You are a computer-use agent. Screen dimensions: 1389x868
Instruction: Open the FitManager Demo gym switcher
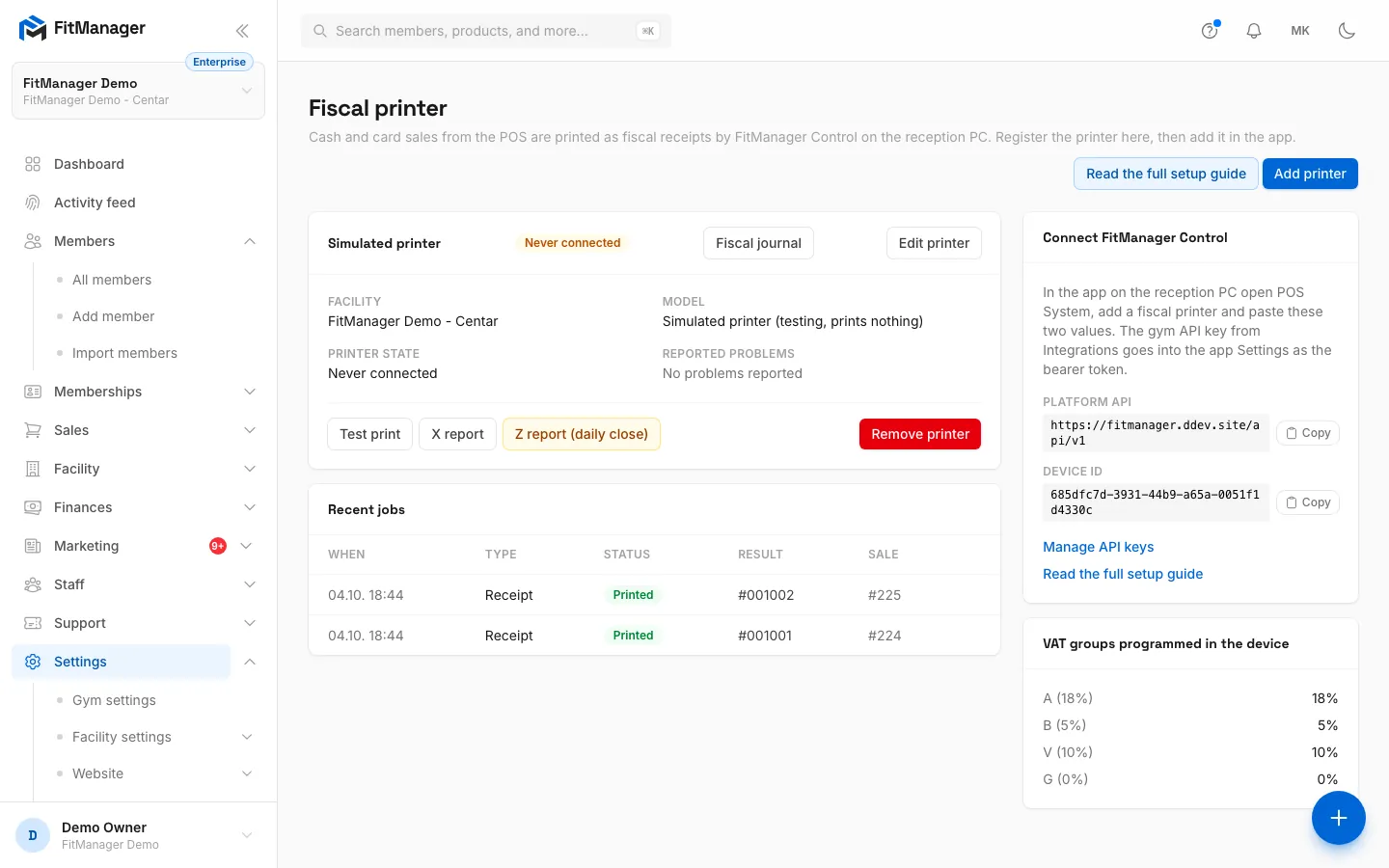click(138, 91)
